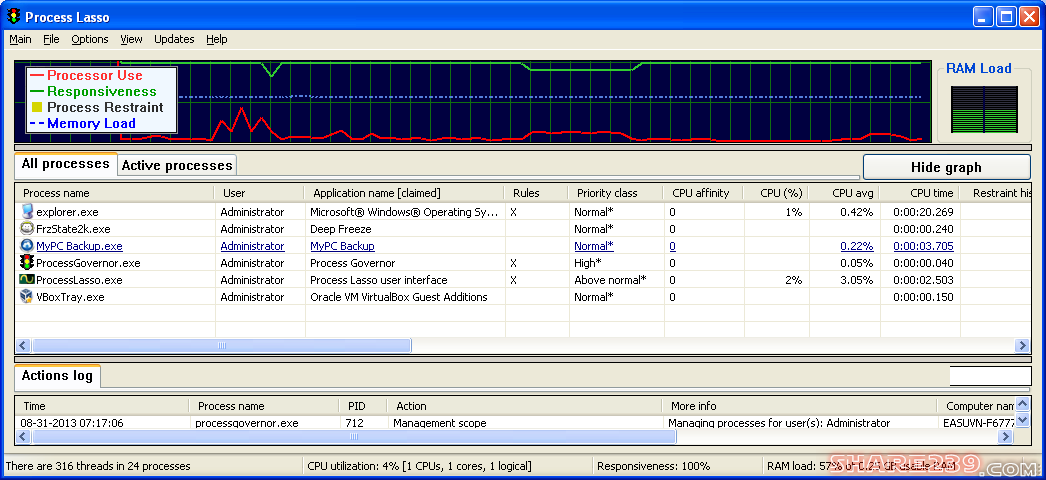Viewport: 1046px width, 480px height.
Task: Click the Normal* priority link for MyPC Backup
Action: pyautogui.click(x=594, y=246)
